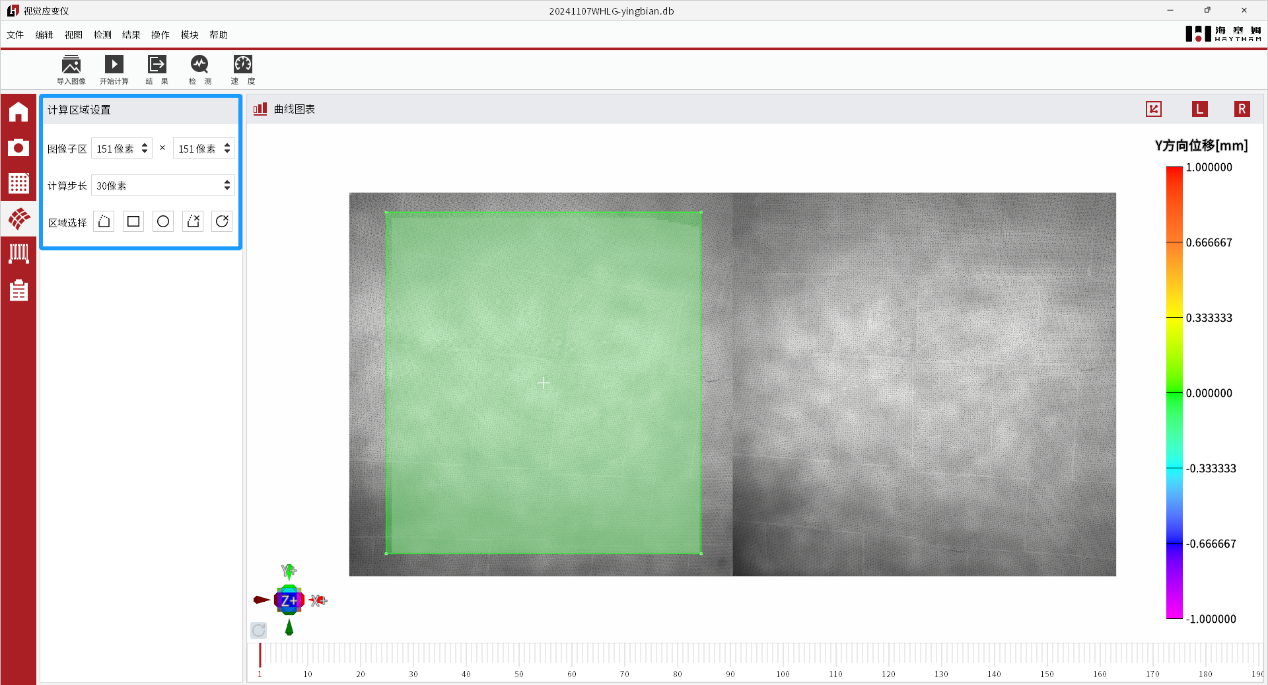The image size is (1268, 685).
Task: Choose the circle region selection tool
Action: pos(163,221)
